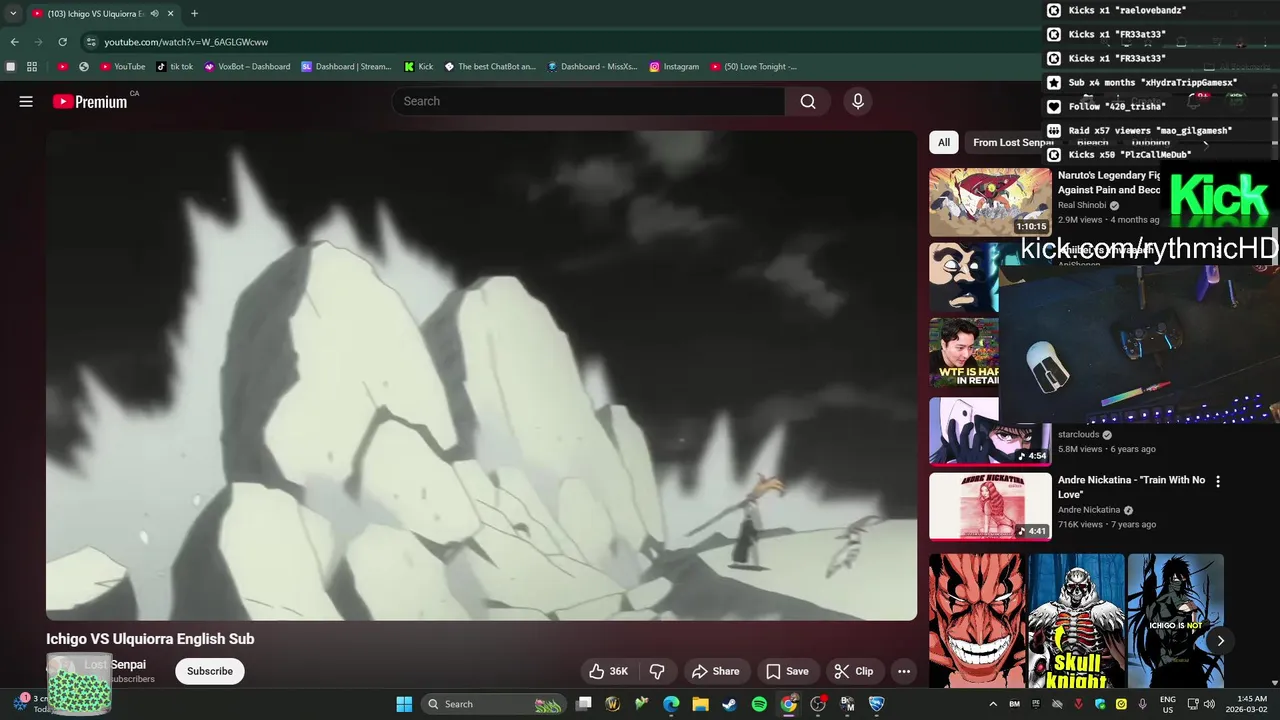Screen dimensions: 1280x720
Task: Open the Instagram bookmark
Action: click(x=674, y=67)
